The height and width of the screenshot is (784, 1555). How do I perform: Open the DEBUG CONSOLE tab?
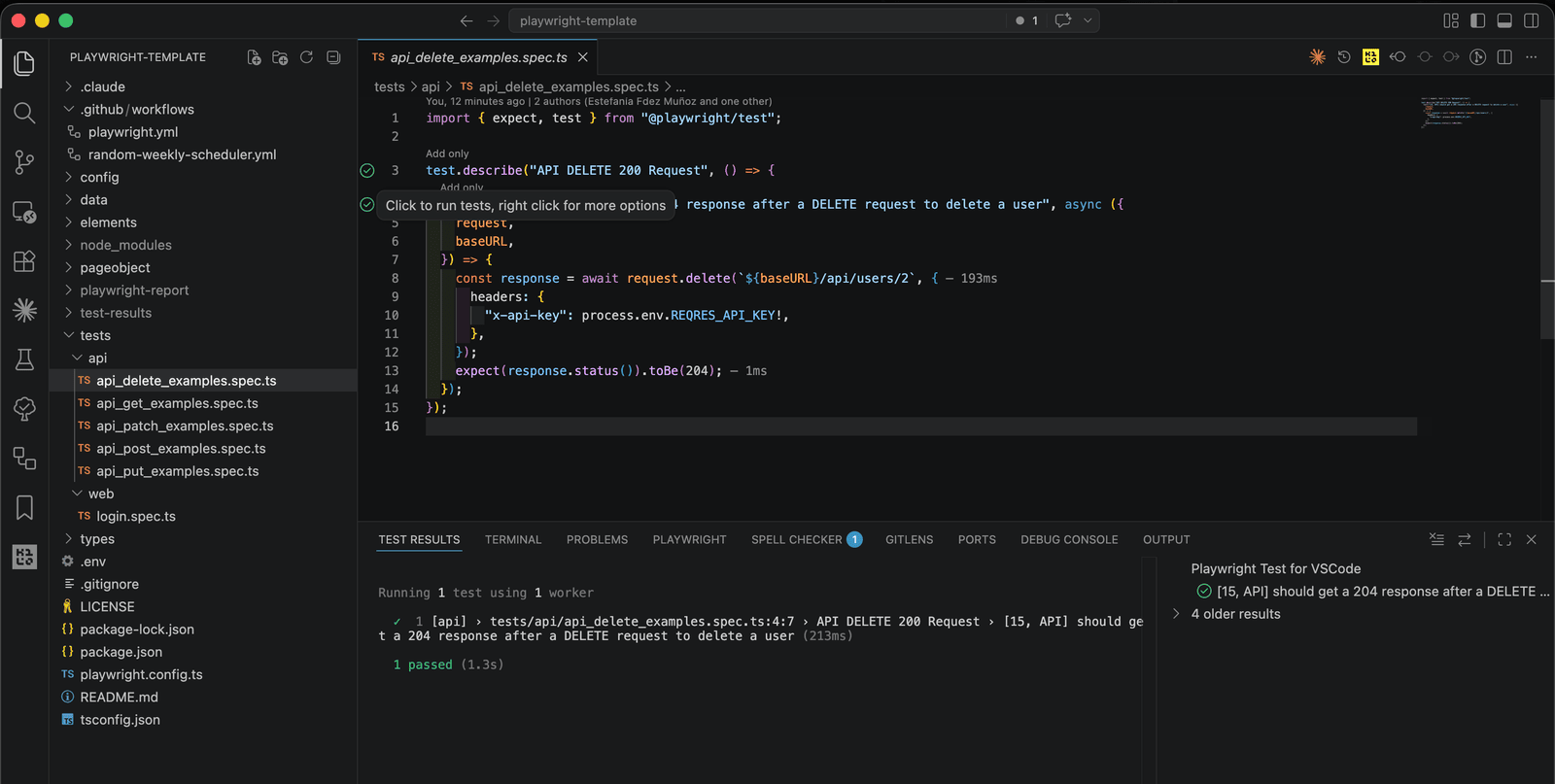1069,539
